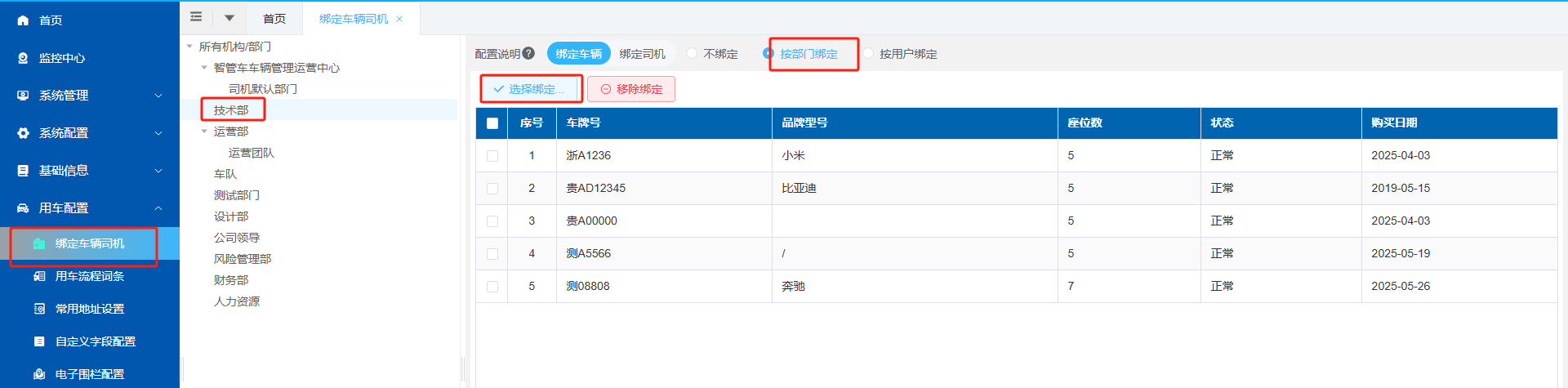1568x388 pixels.
Task: Close the 绑定车辆司机 tab
Action: click(399, 19)
